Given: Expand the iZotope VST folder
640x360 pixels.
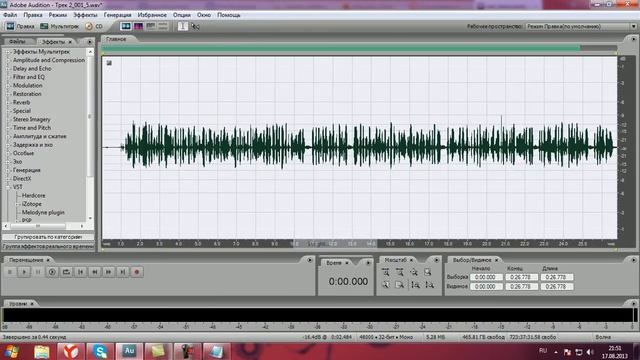Looking at the screenshot, I should pos(17,204).
